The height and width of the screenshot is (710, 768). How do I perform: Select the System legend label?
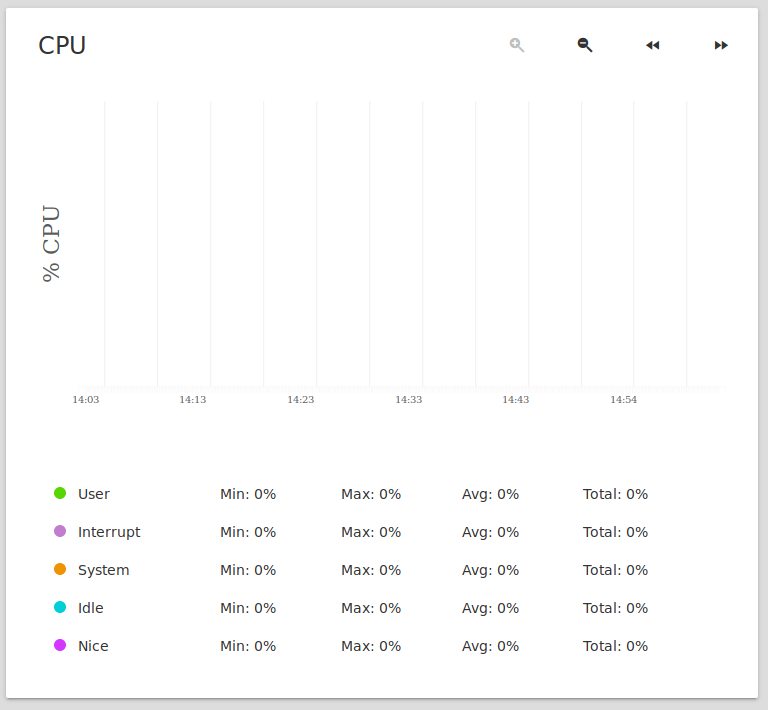click(x=104, y=570)
